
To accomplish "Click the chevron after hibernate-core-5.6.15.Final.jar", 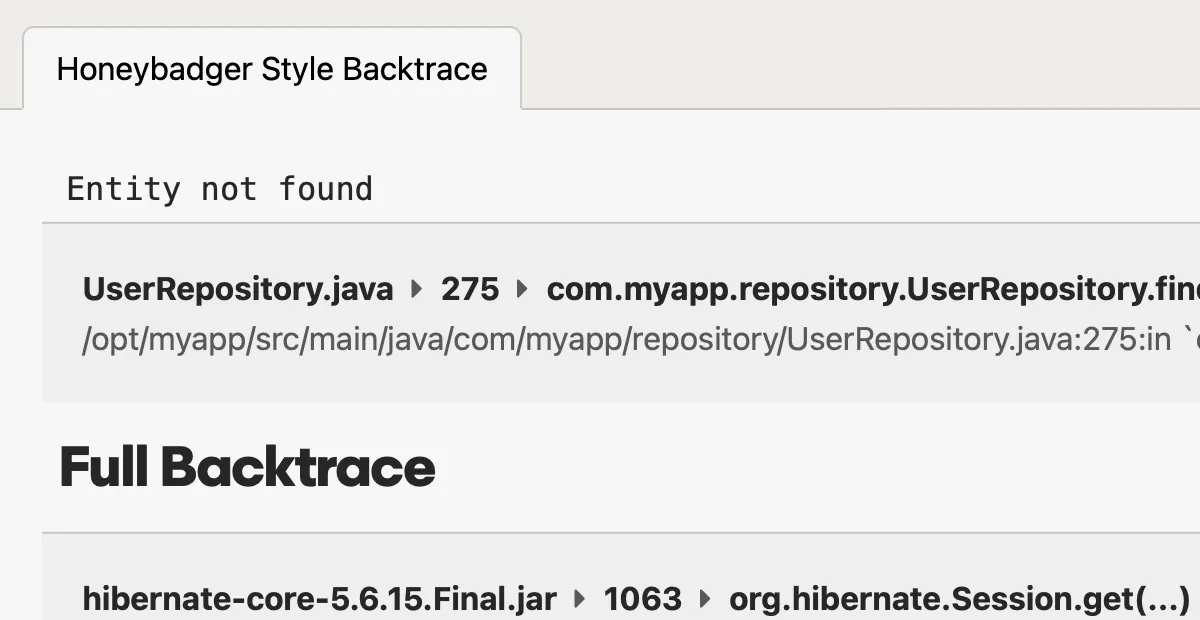I will pyautogui.click(x=578, y=599).
